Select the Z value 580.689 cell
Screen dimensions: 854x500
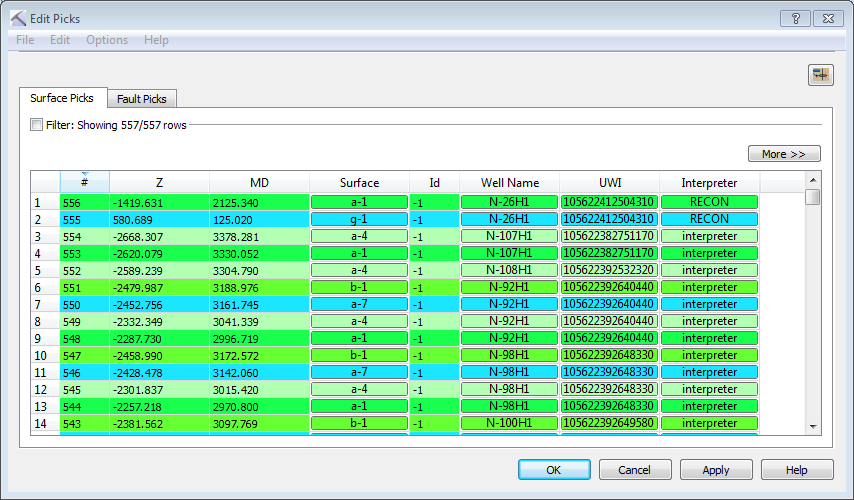159,219
